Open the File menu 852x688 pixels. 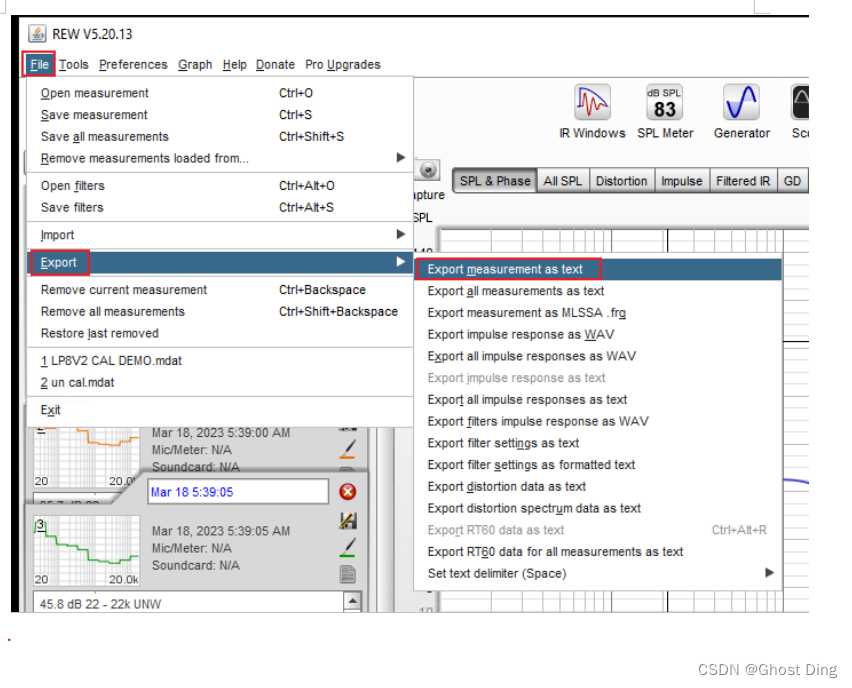click(39, 64)
